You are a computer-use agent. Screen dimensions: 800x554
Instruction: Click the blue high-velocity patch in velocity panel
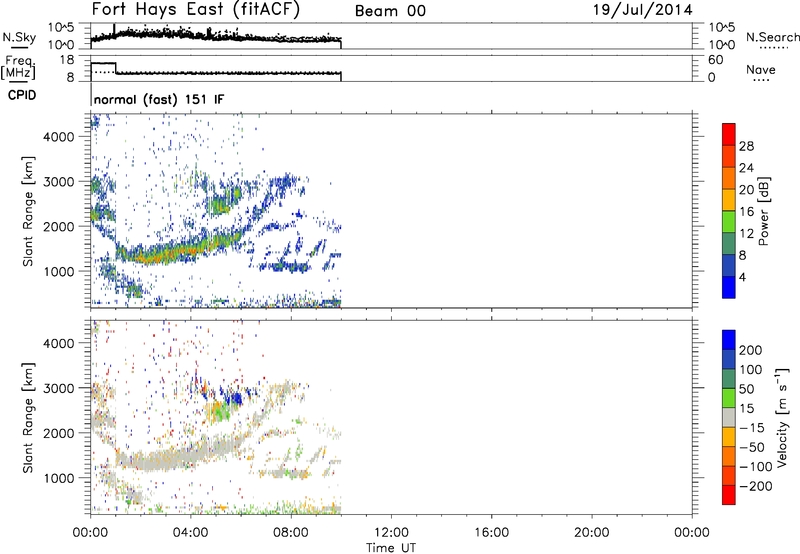(x=235, y=397)
